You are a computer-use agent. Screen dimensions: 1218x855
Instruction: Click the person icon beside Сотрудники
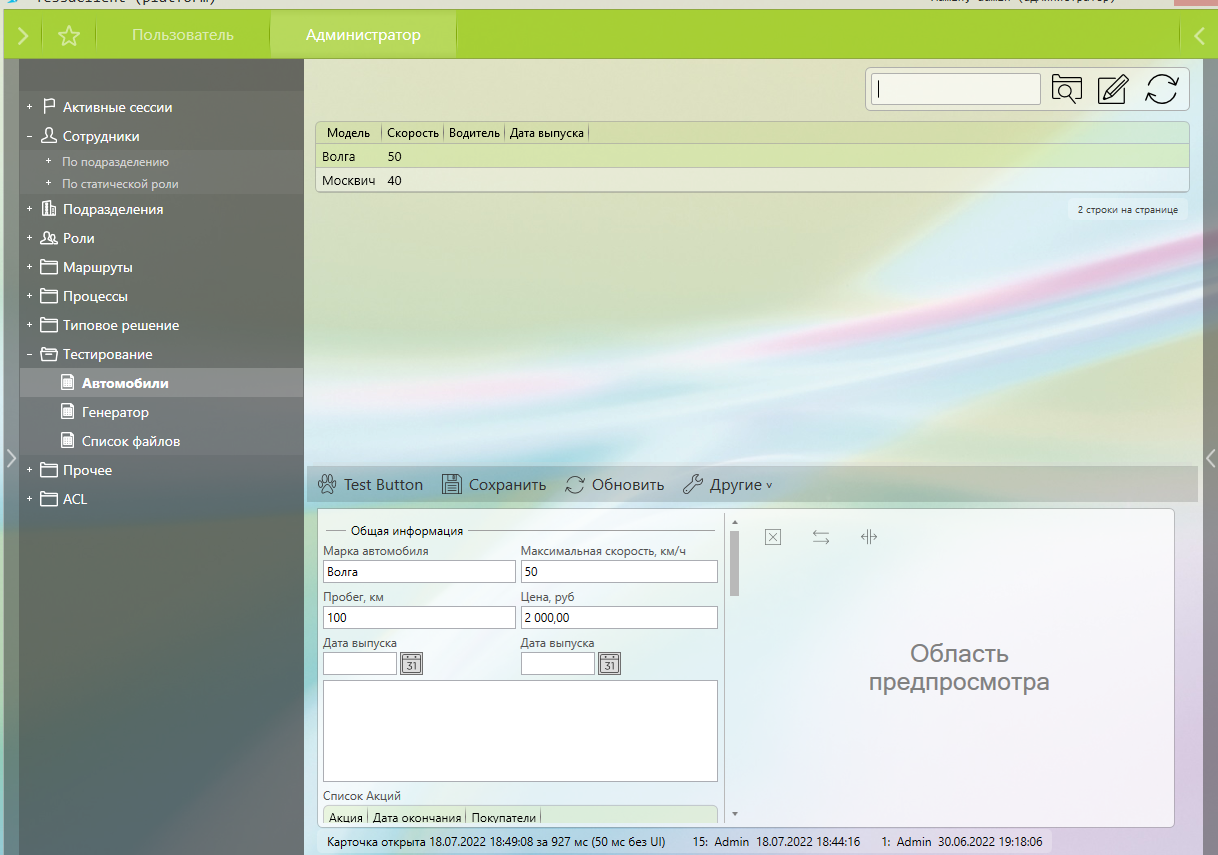click(48, 136)
